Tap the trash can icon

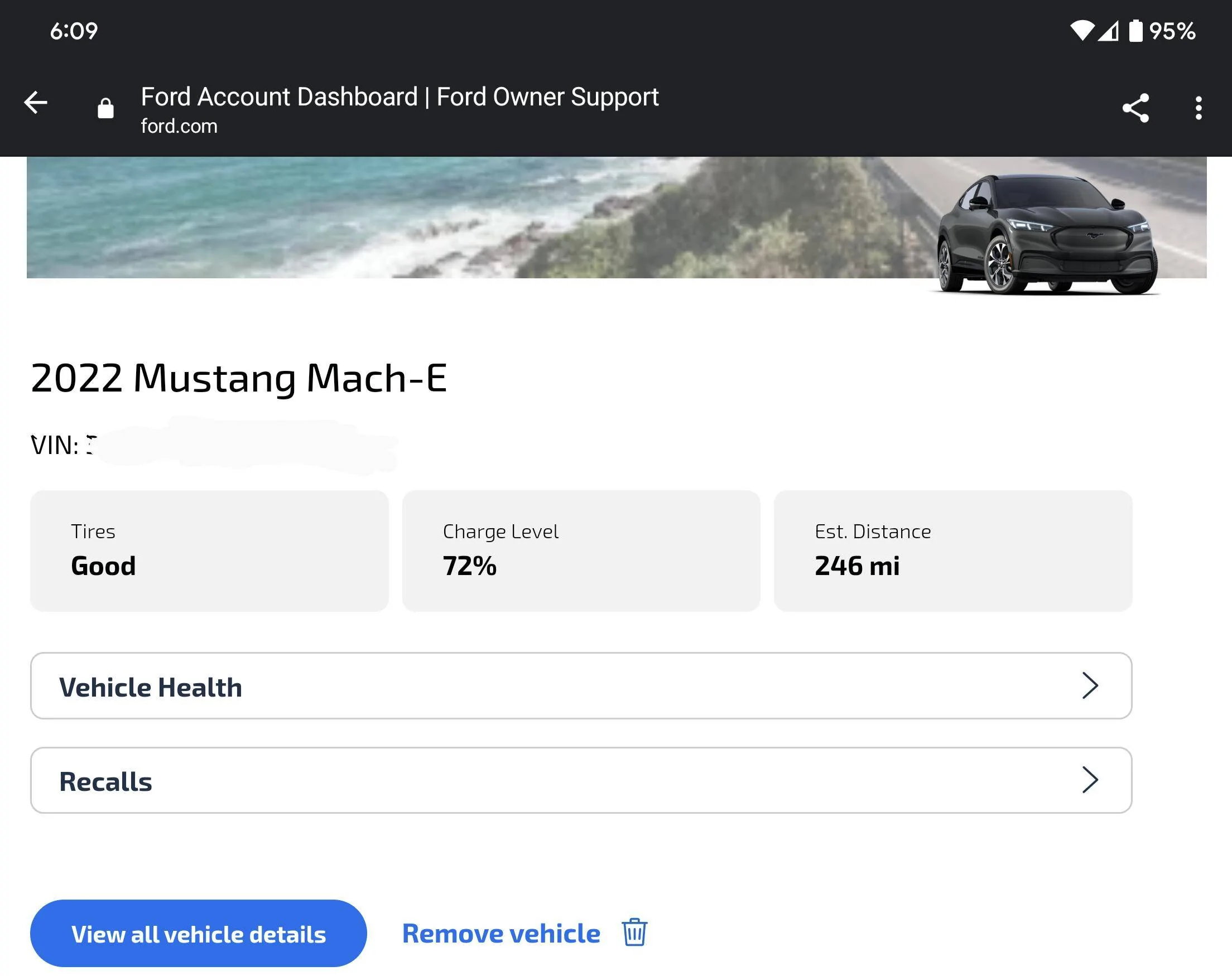[x=634, y=931]
